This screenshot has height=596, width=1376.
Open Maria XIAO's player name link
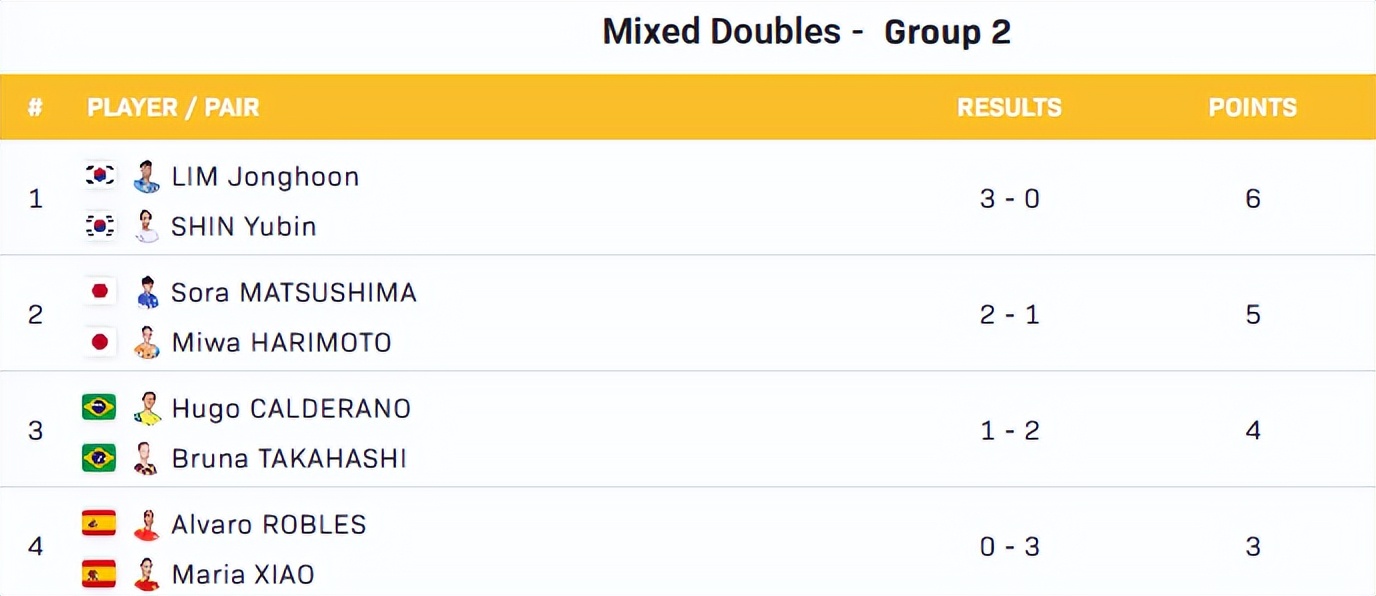(x=243, y=575)
